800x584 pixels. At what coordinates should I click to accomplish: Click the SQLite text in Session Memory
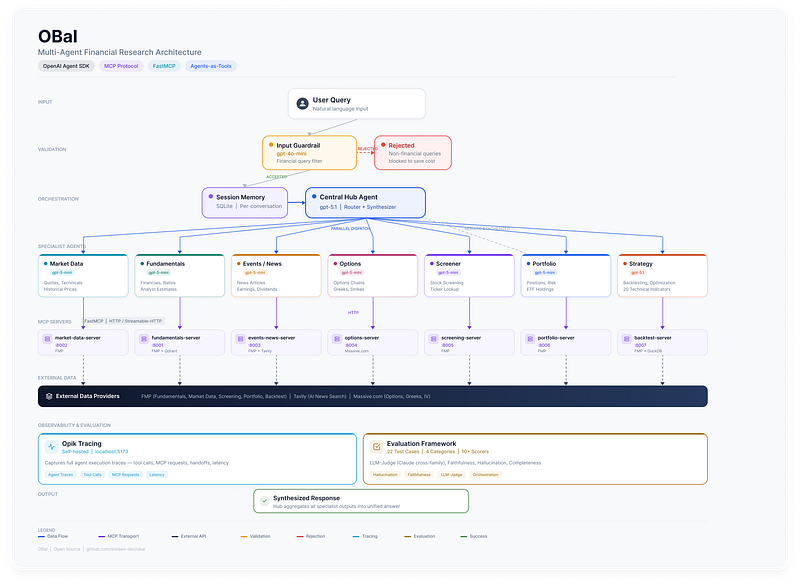[x=224, y=207]
